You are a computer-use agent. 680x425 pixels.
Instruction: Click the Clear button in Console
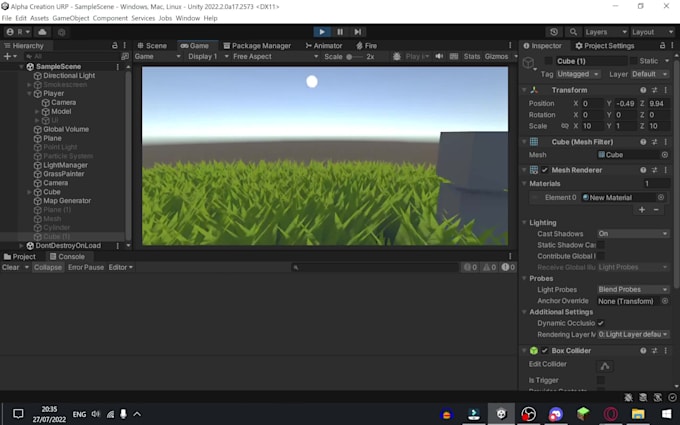pos(10,267)
